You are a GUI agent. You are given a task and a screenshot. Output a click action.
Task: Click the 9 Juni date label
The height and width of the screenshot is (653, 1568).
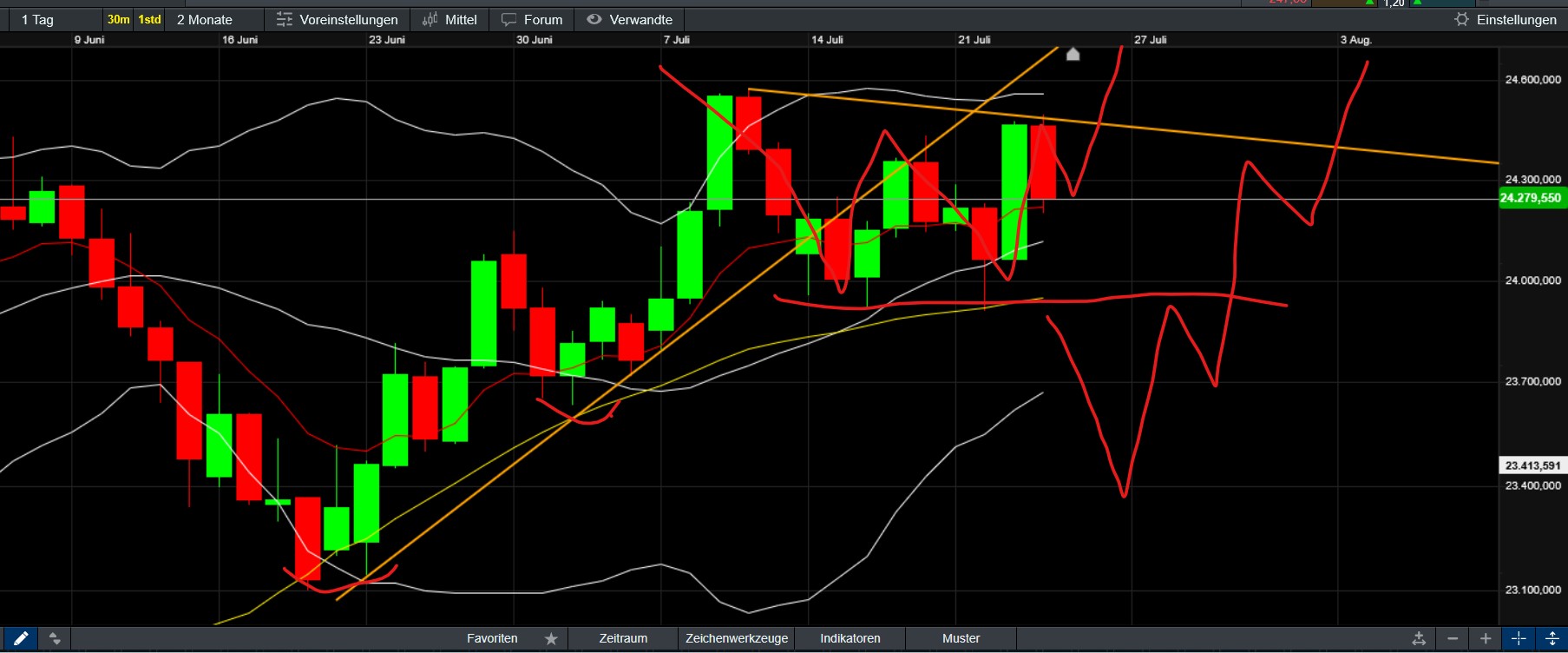(x=89, y=40)
